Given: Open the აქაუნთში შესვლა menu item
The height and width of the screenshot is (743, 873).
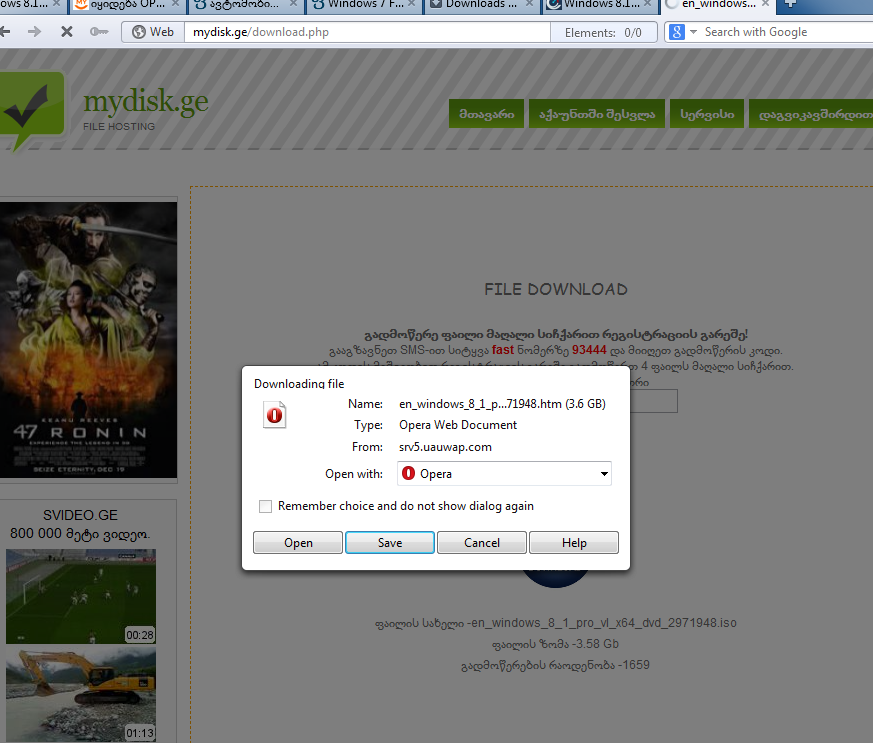Looking at the screenshot, I should coord(597,114).
